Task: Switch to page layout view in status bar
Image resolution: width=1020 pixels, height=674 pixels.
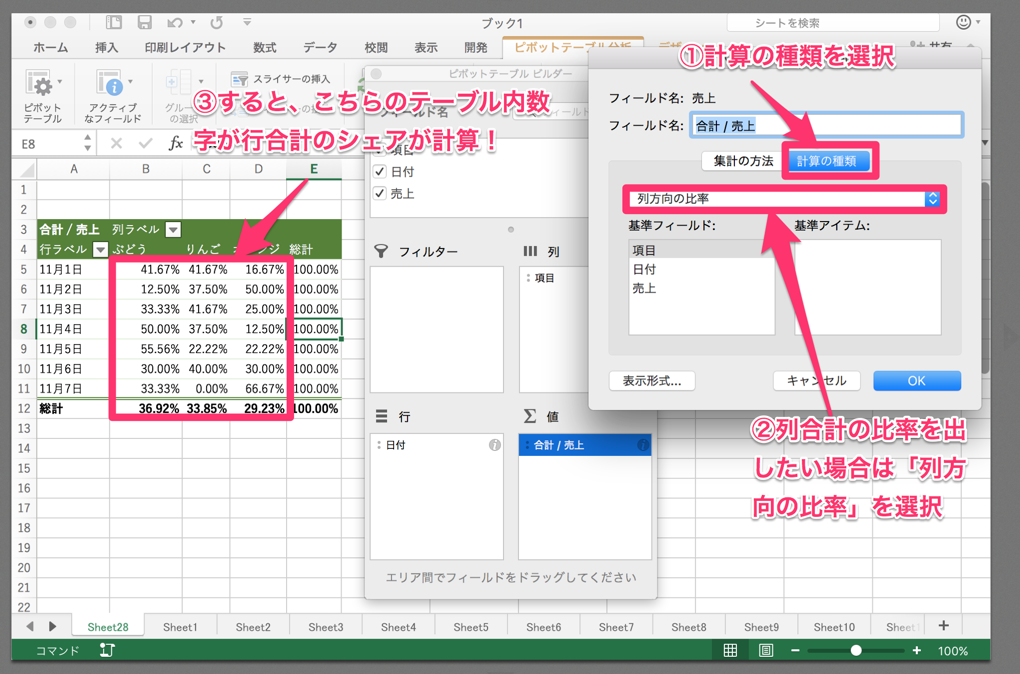Action: point(766,650)
